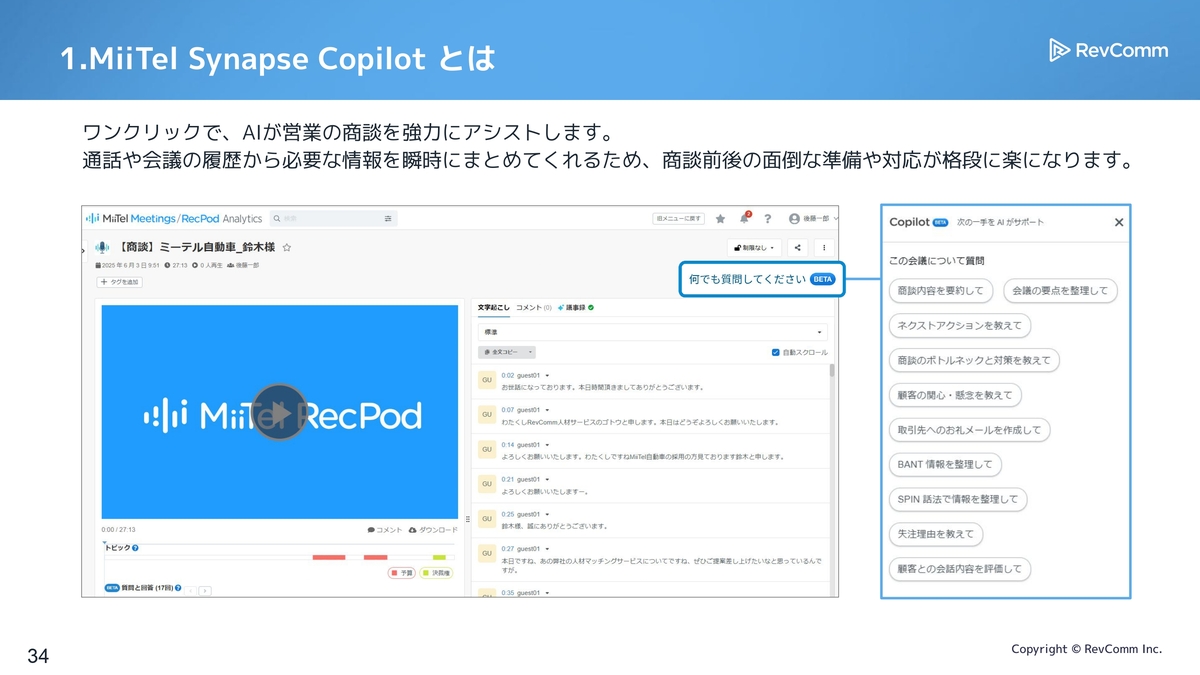The width and height of the screenshot is (1200, 675).
Task: Click the GU avatar at 0:02
Action: (x=487, y=381)
